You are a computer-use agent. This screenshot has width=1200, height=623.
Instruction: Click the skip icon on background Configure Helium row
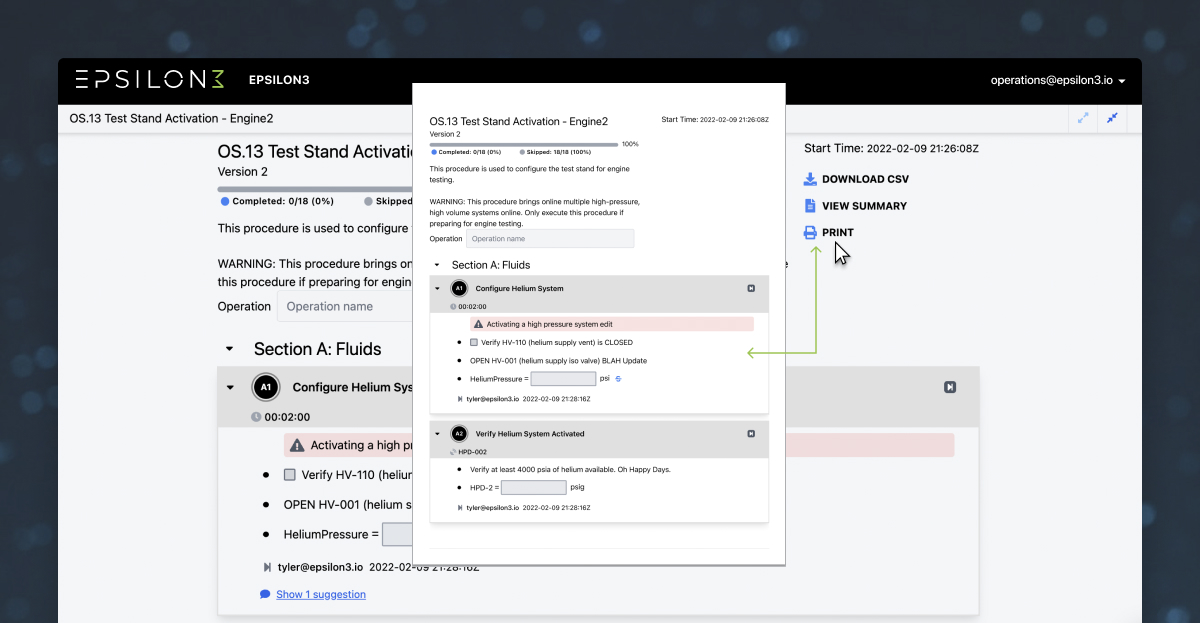pyautogui.click(x=950, y=387)
